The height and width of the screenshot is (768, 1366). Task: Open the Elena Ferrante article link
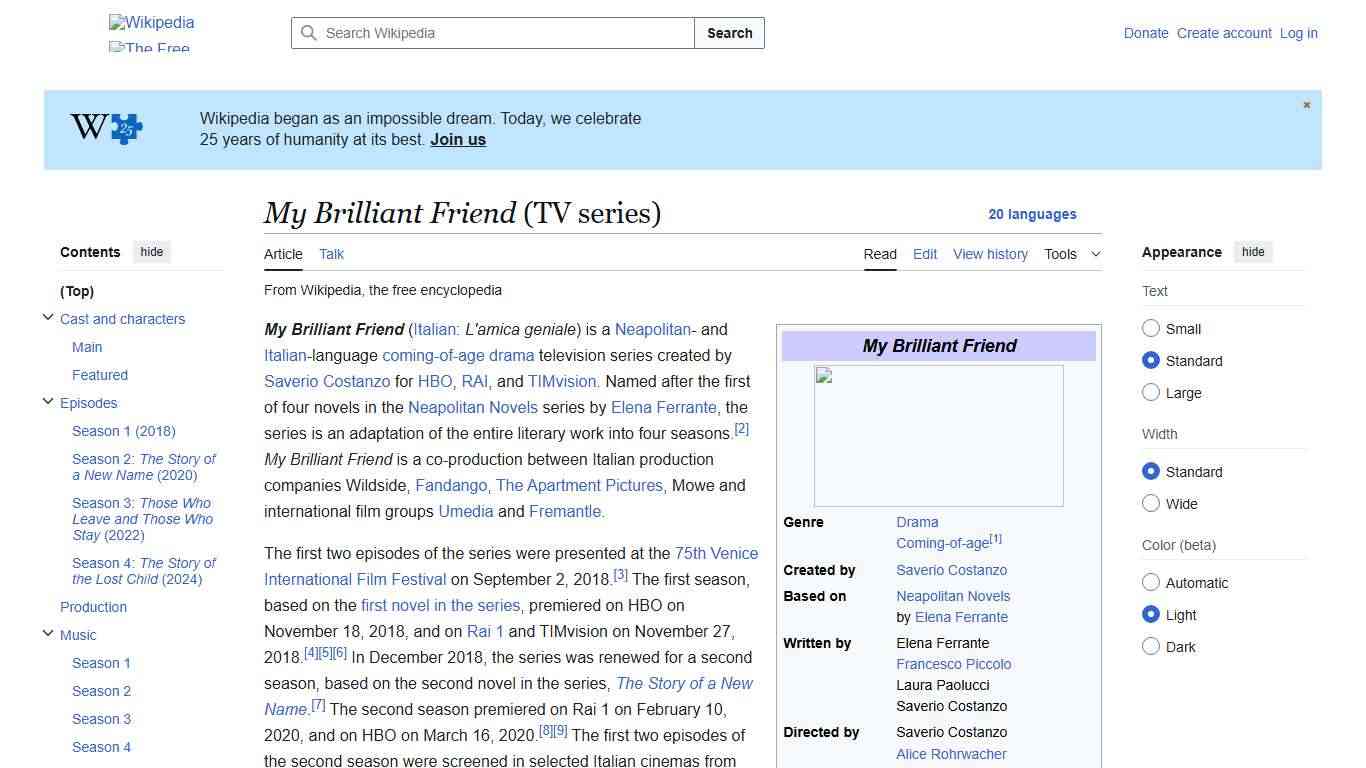point(663,407)
